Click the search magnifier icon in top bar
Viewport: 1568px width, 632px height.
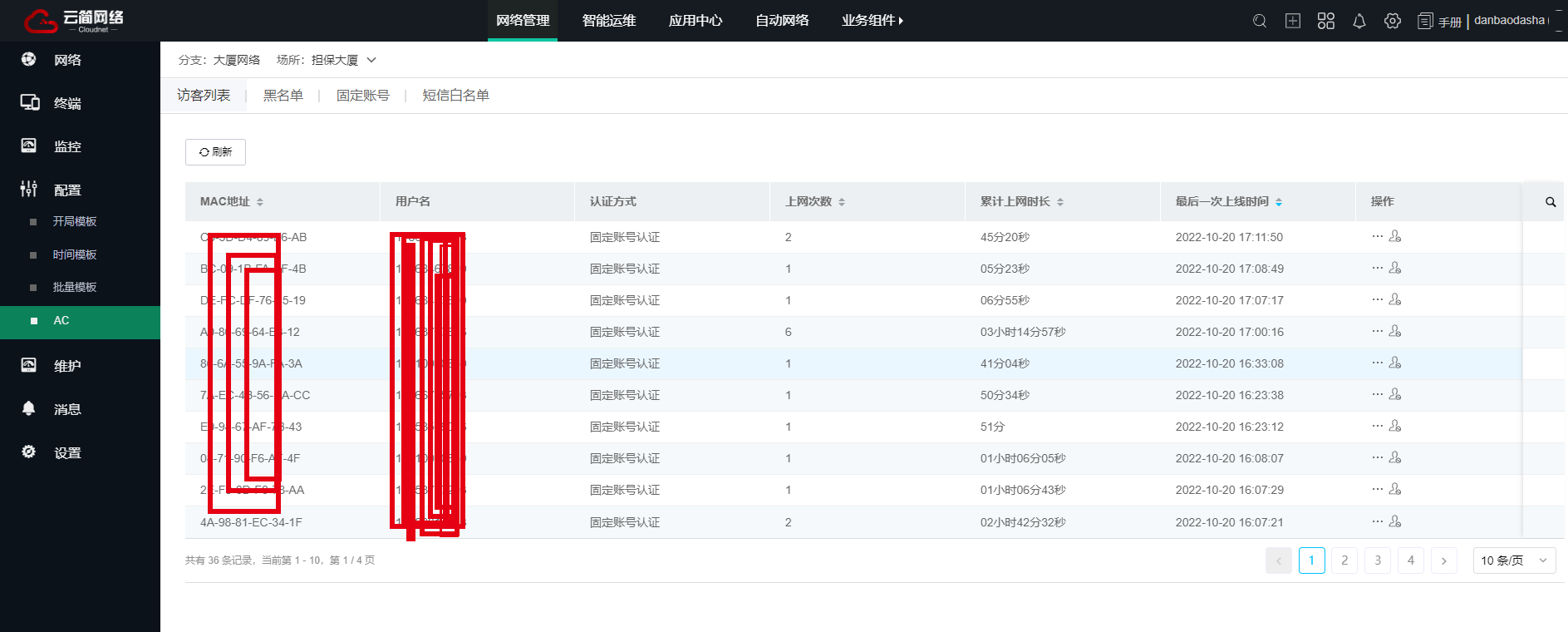[1260, 21]
